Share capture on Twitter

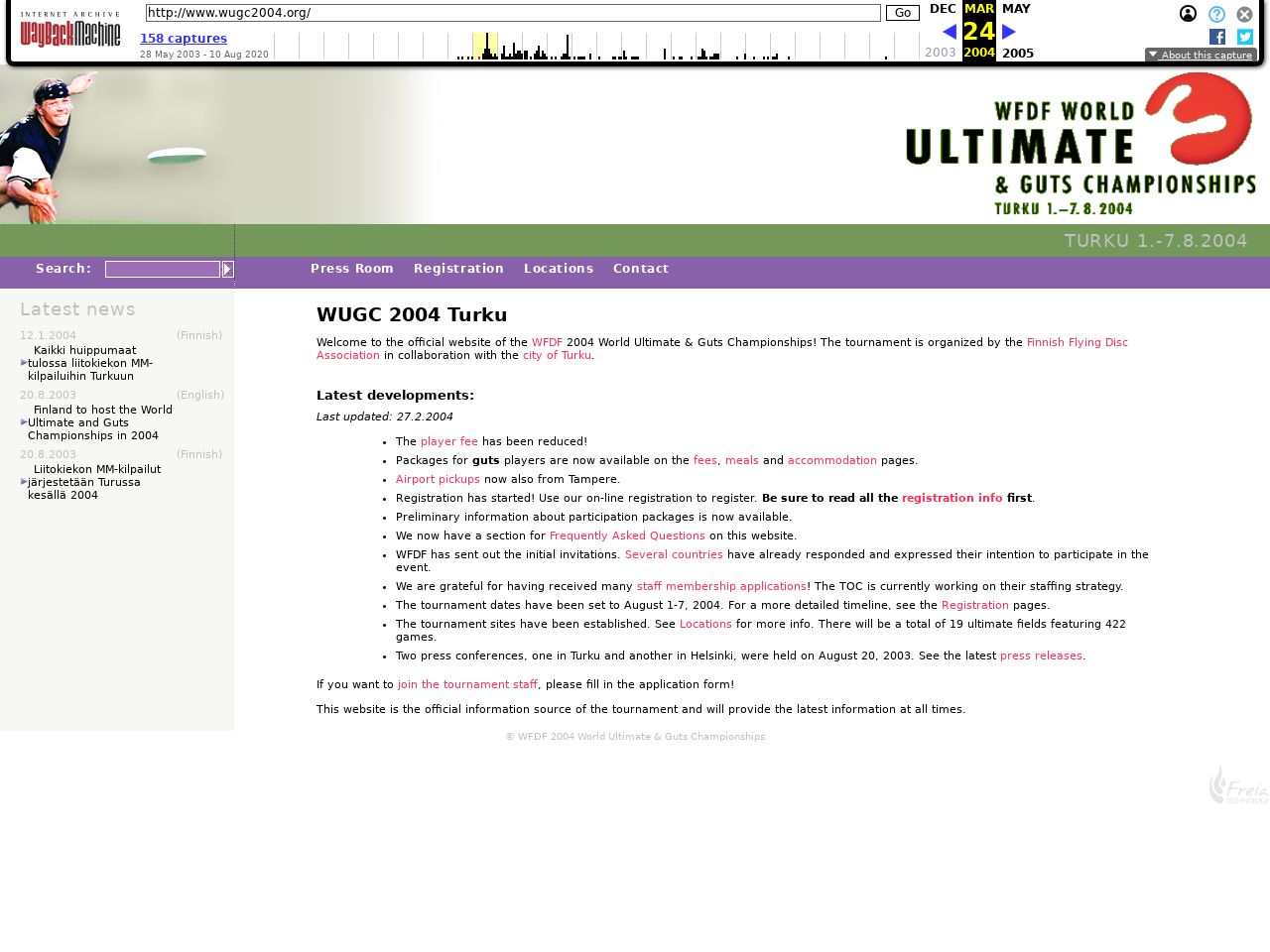pos(1244,37)
